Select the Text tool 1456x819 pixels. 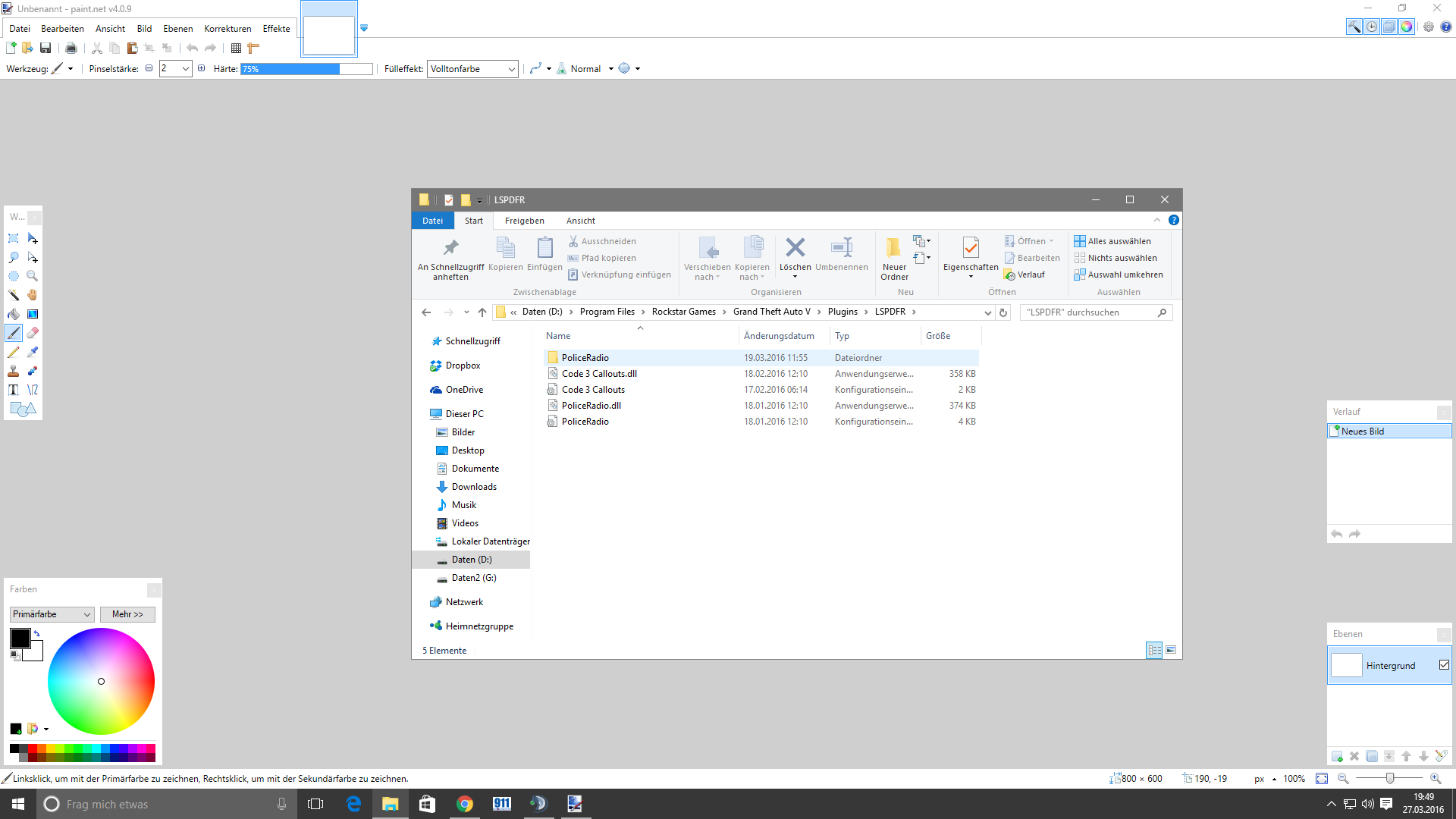coord(14,390)
